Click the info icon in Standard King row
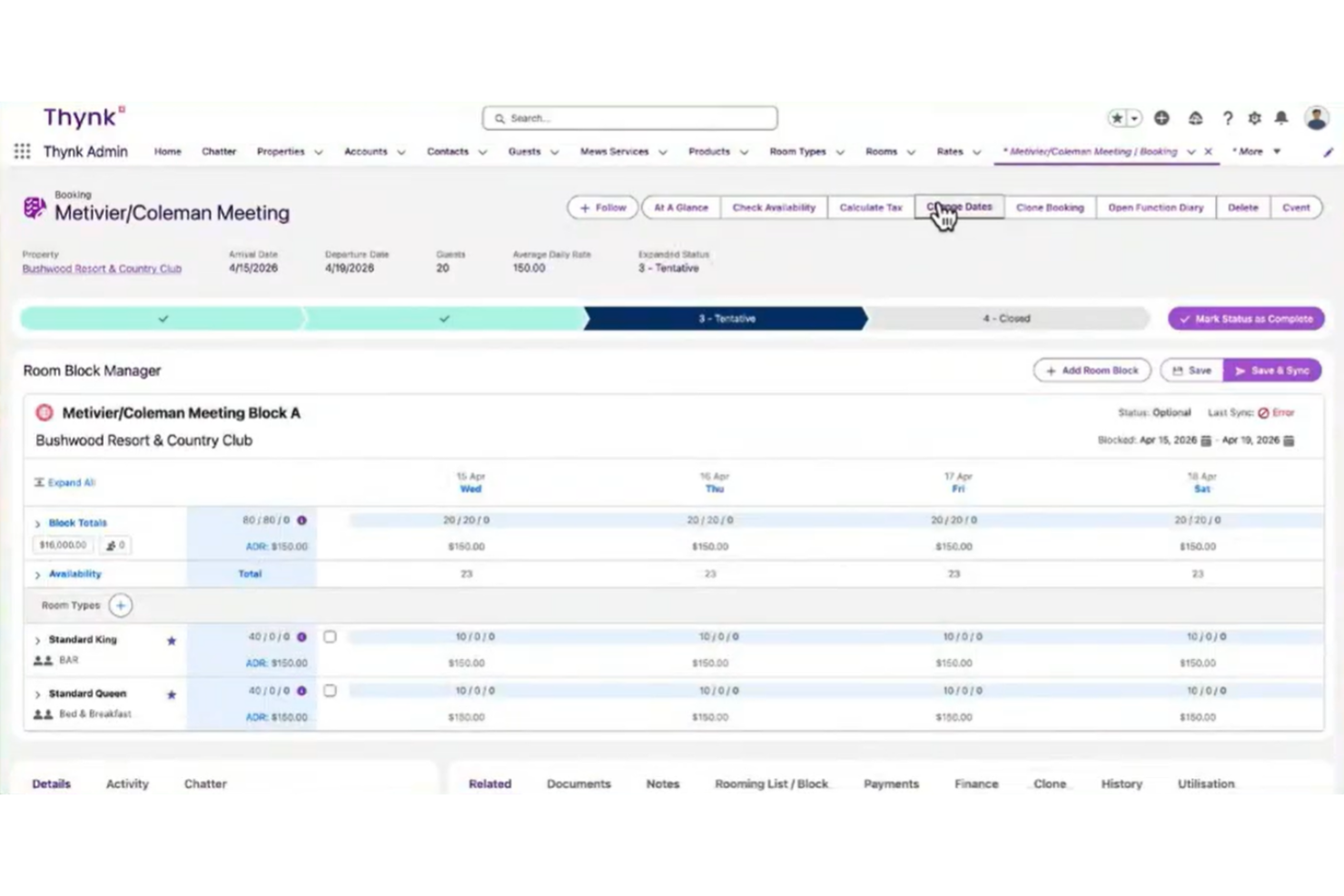The image size is (1344, 896). 301,637
